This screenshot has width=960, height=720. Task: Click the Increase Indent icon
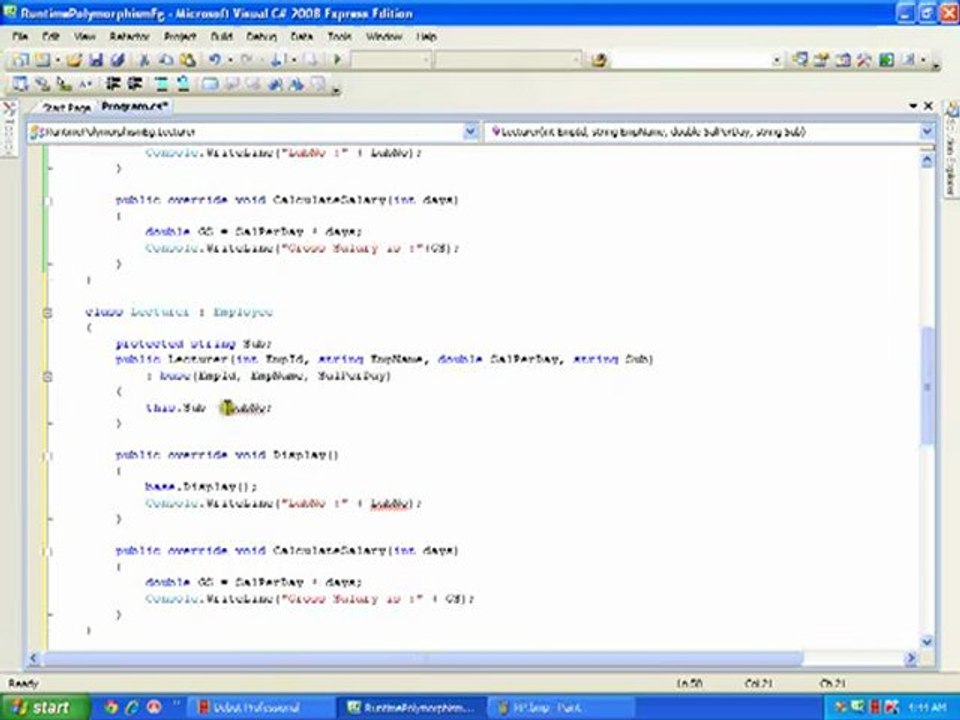tap(134, 84)
